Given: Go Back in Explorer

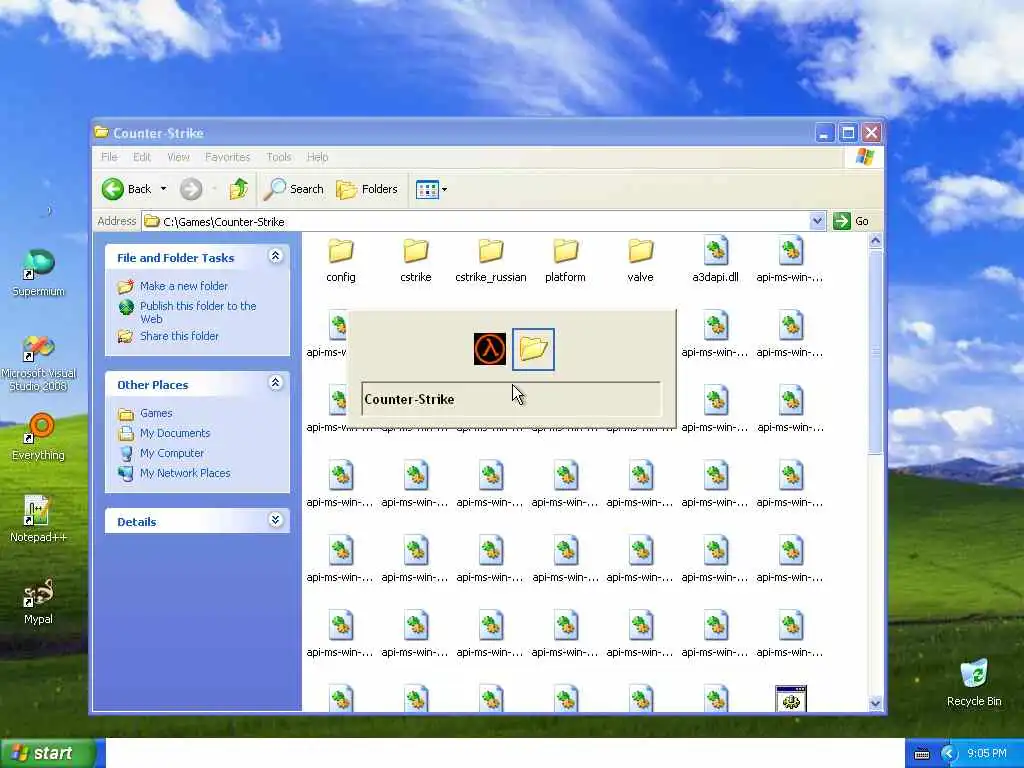Looking at the screenshot, I should coord(127,189).
